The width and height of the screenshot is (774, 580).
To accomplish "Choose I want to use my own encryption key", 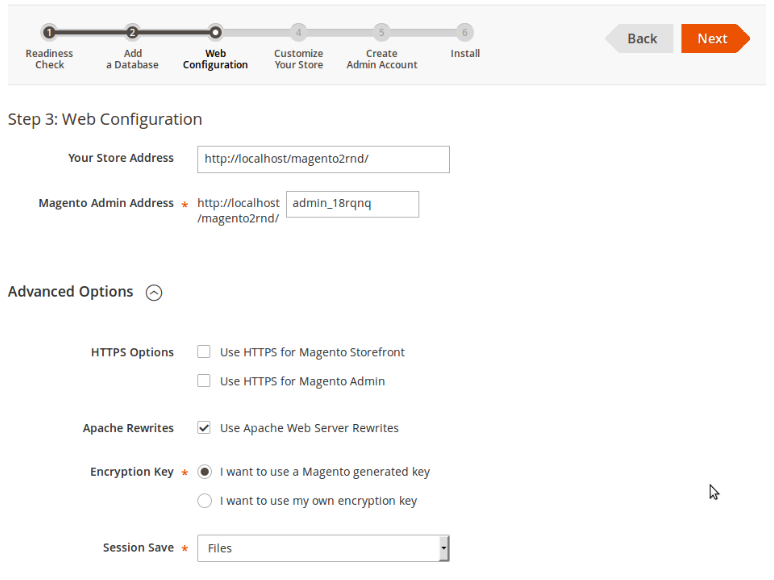I will (x=204, y=501).
